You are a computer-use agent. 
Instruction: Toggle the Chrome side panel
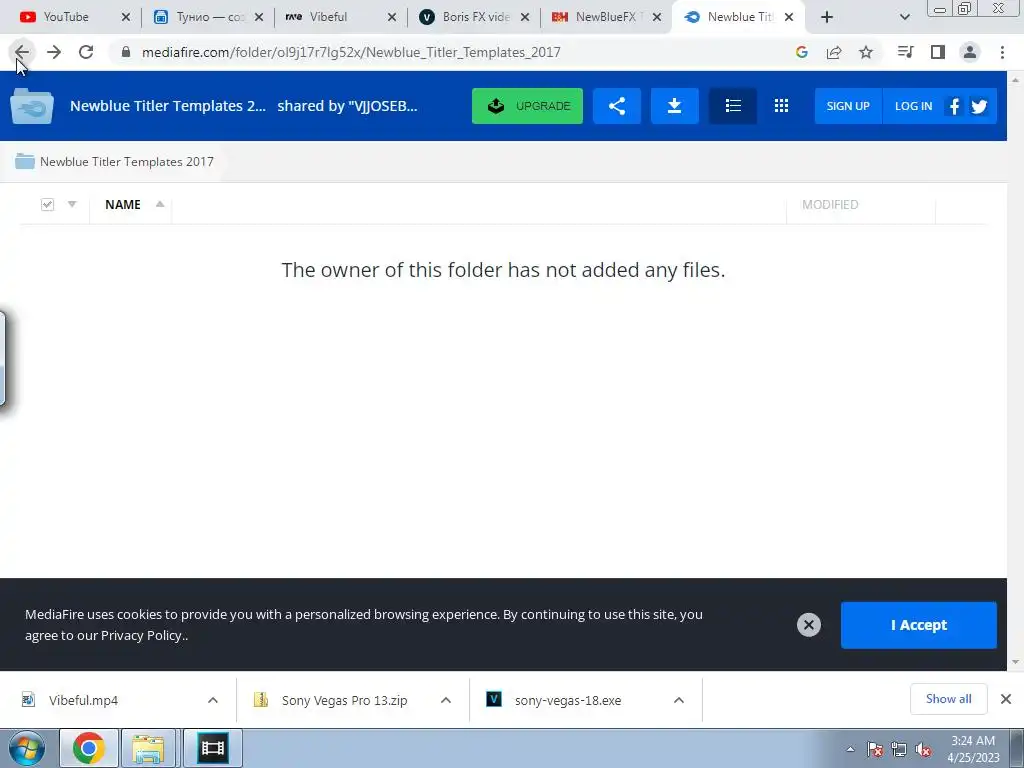tap(938, 52)
